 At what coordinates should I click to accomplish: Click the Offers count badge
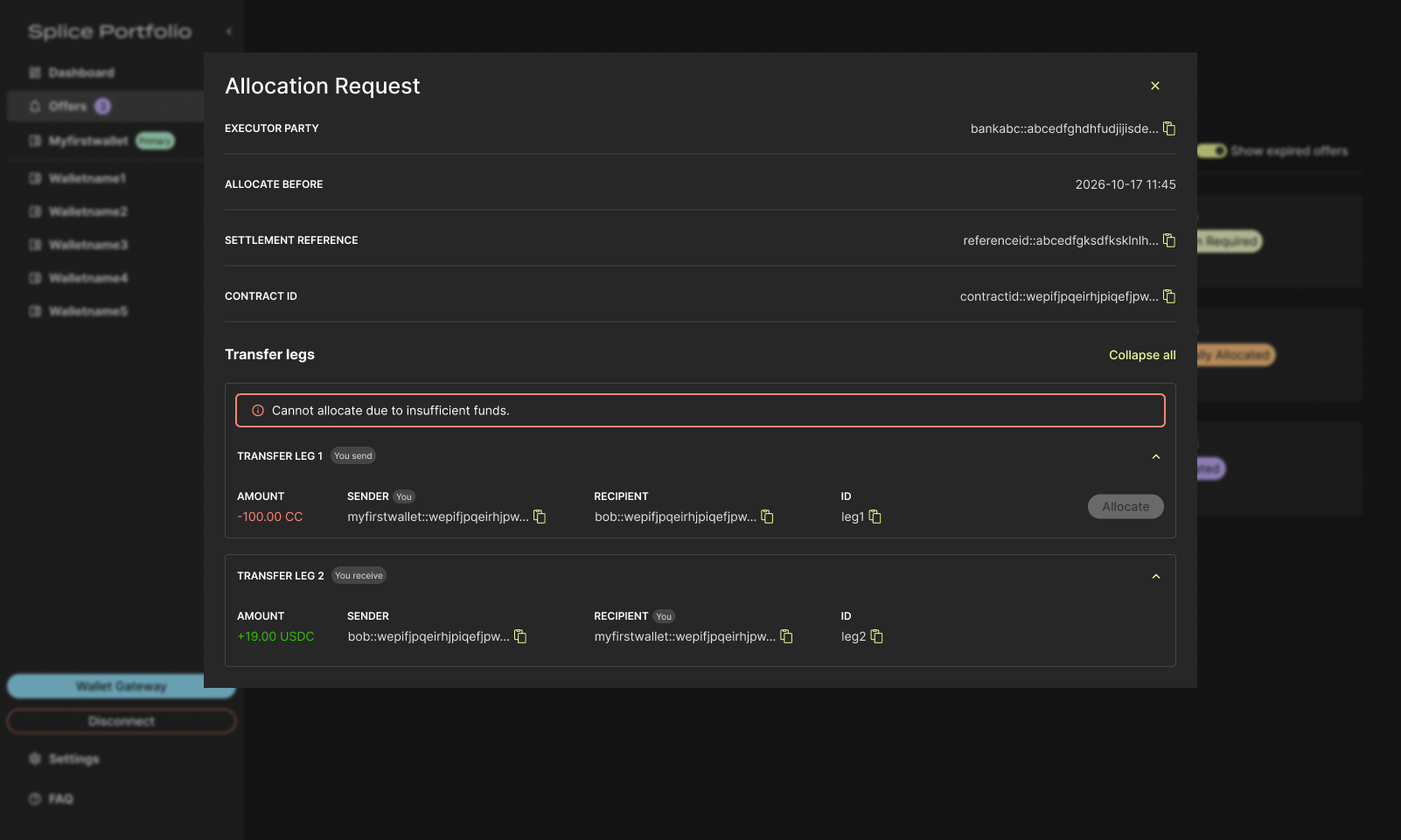[103, 106]
